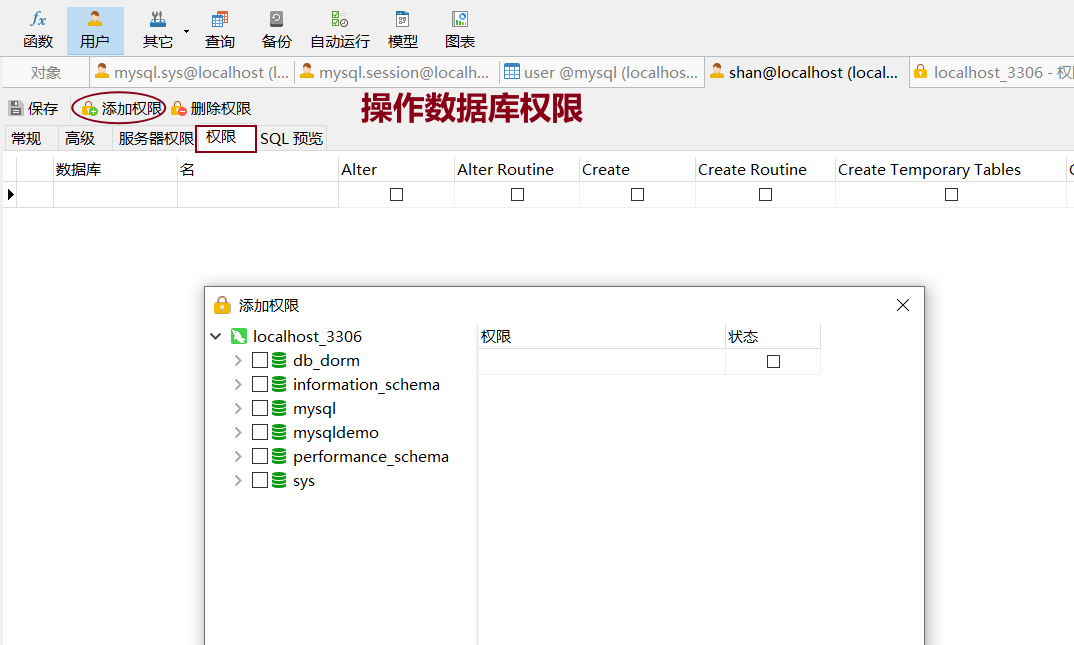Image resolution: width=1074 pixels, height=645 pixels.
Task: Check the mysqldemo database checkbox
Action: 260,432
